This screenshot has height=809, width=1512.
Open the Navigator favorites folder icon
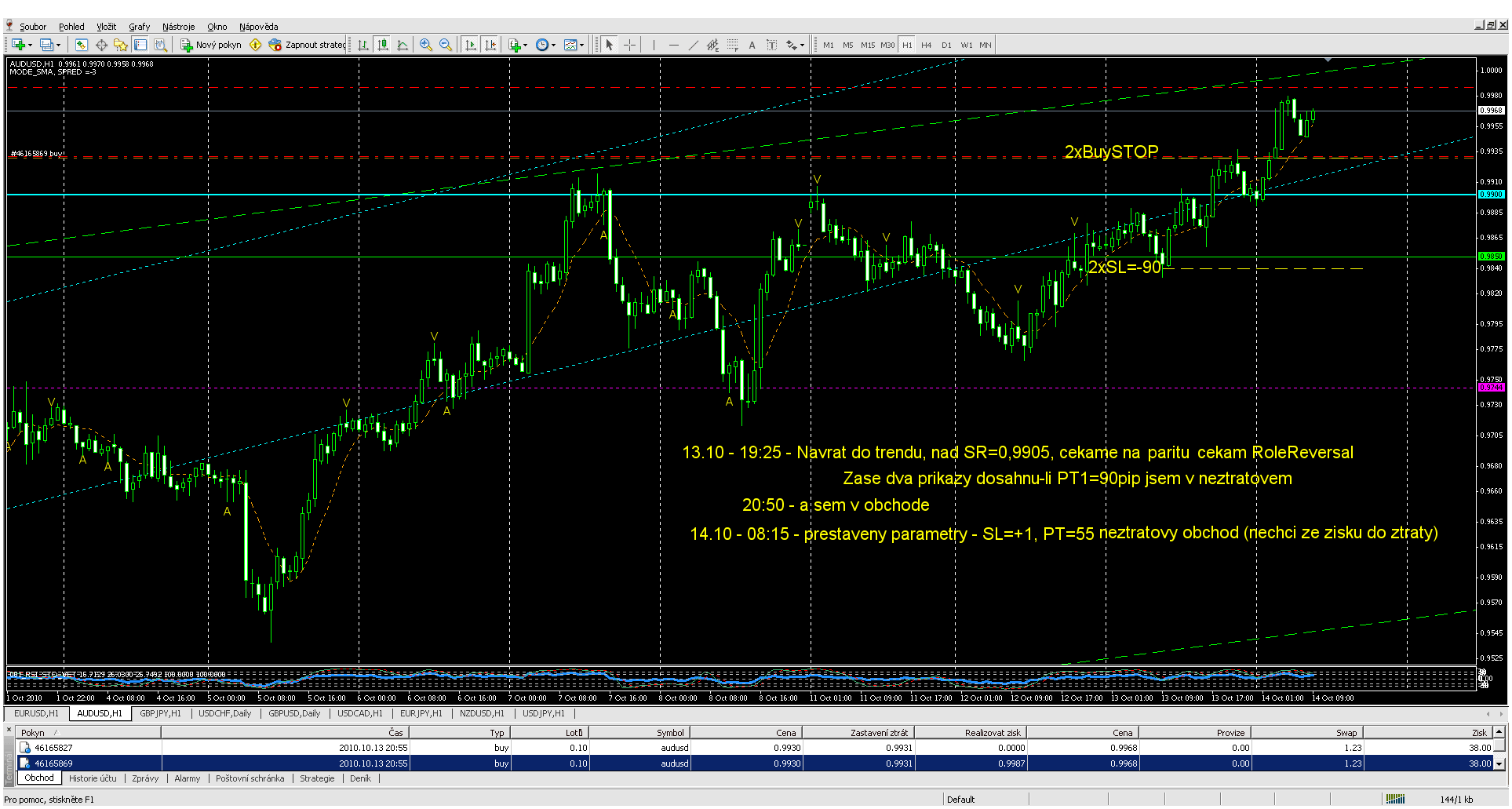(x=120, y=45)
